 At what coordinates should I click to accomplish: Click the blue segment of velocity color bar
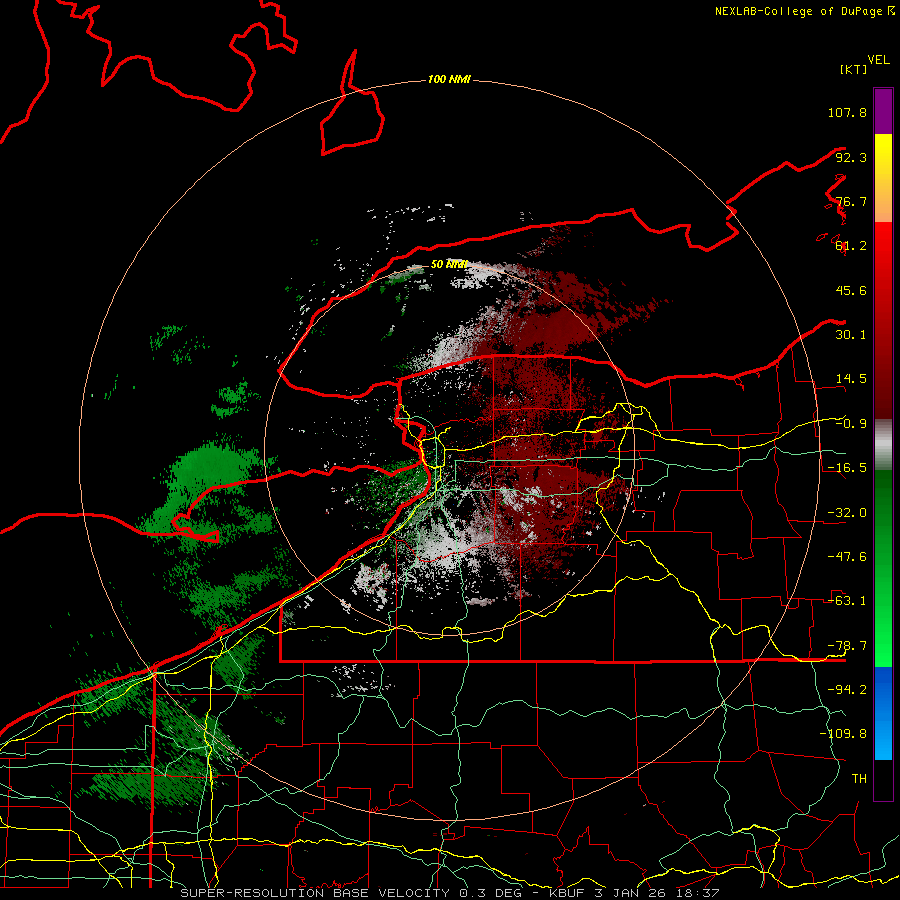click(883, 713)
